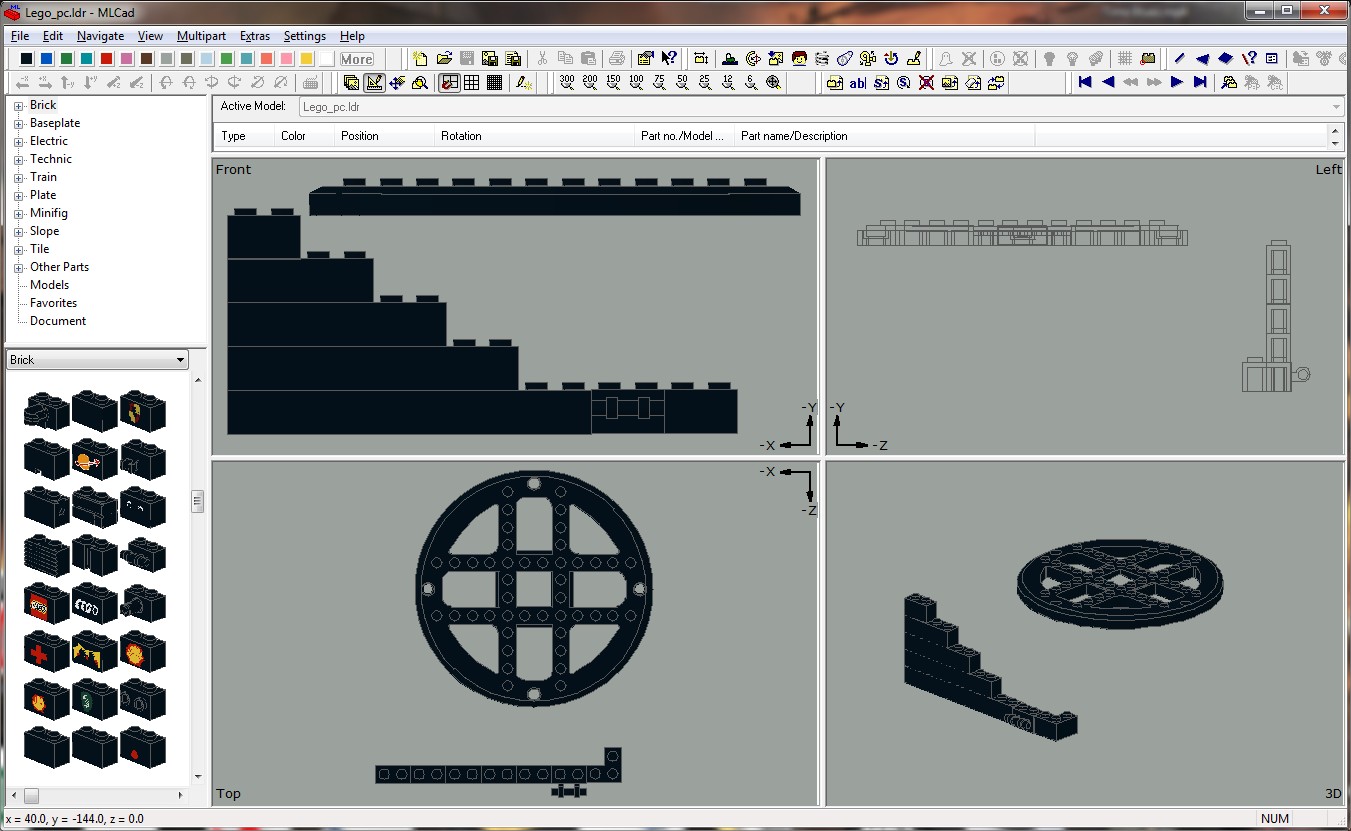Select the draw line tool
This screenshot has height=831, width=1351.
tap(1180, 58)
